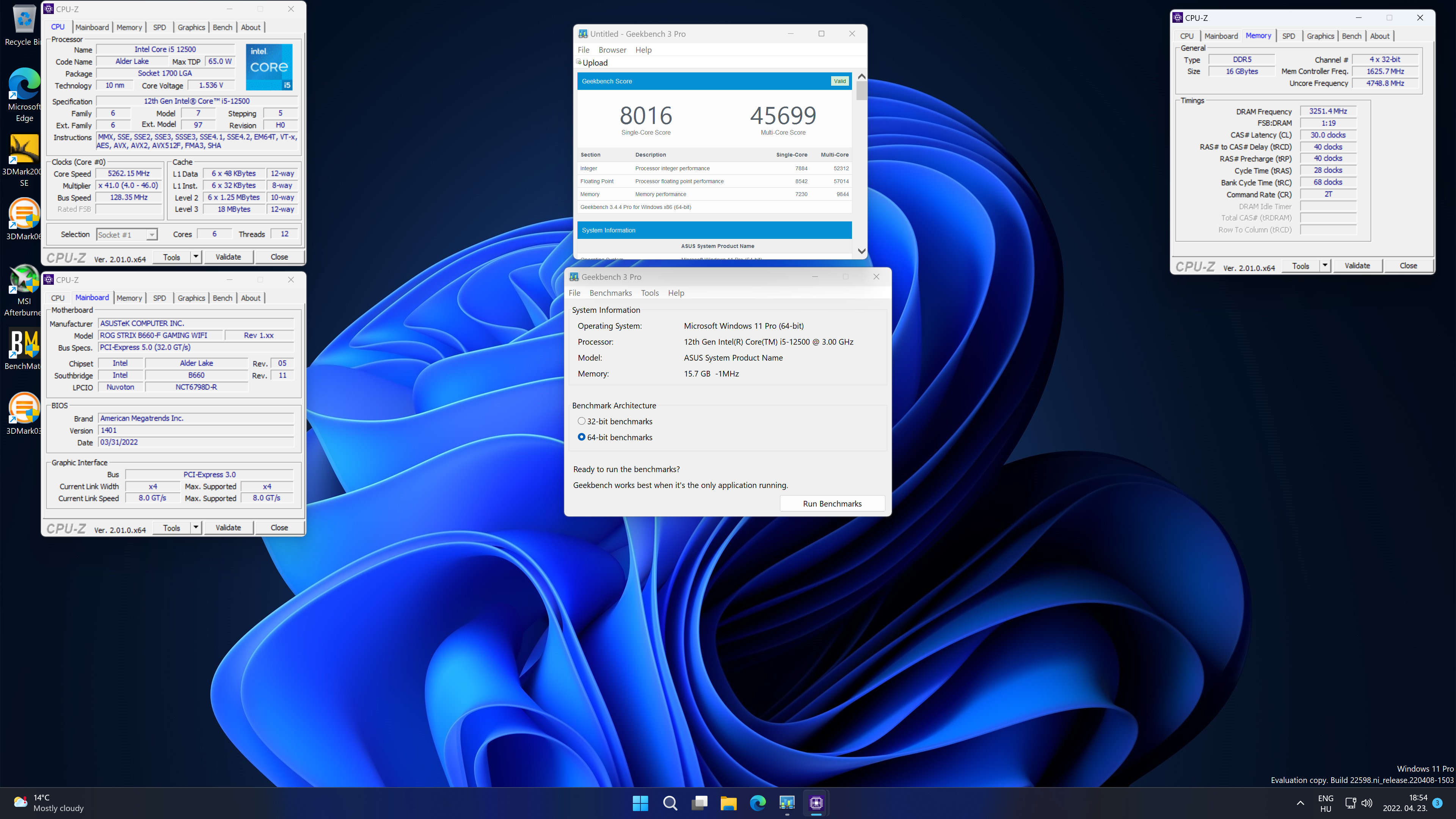Click the System Information header in Geekbench results
1456x819 pixels.
coord(714,230)
